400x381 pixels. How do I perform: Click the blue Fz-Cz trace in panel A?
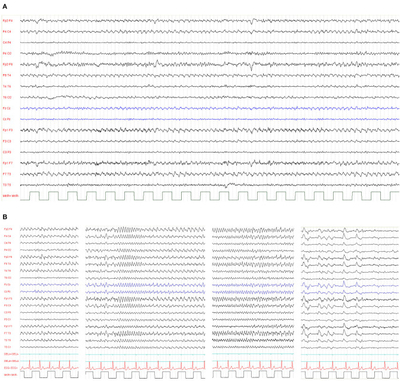210,108
